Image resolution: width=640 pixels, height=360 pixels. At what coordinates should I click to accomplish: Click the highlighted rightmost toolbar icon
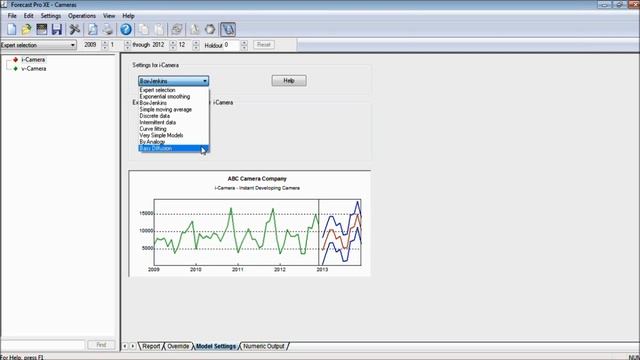click(x=228, y=29)
